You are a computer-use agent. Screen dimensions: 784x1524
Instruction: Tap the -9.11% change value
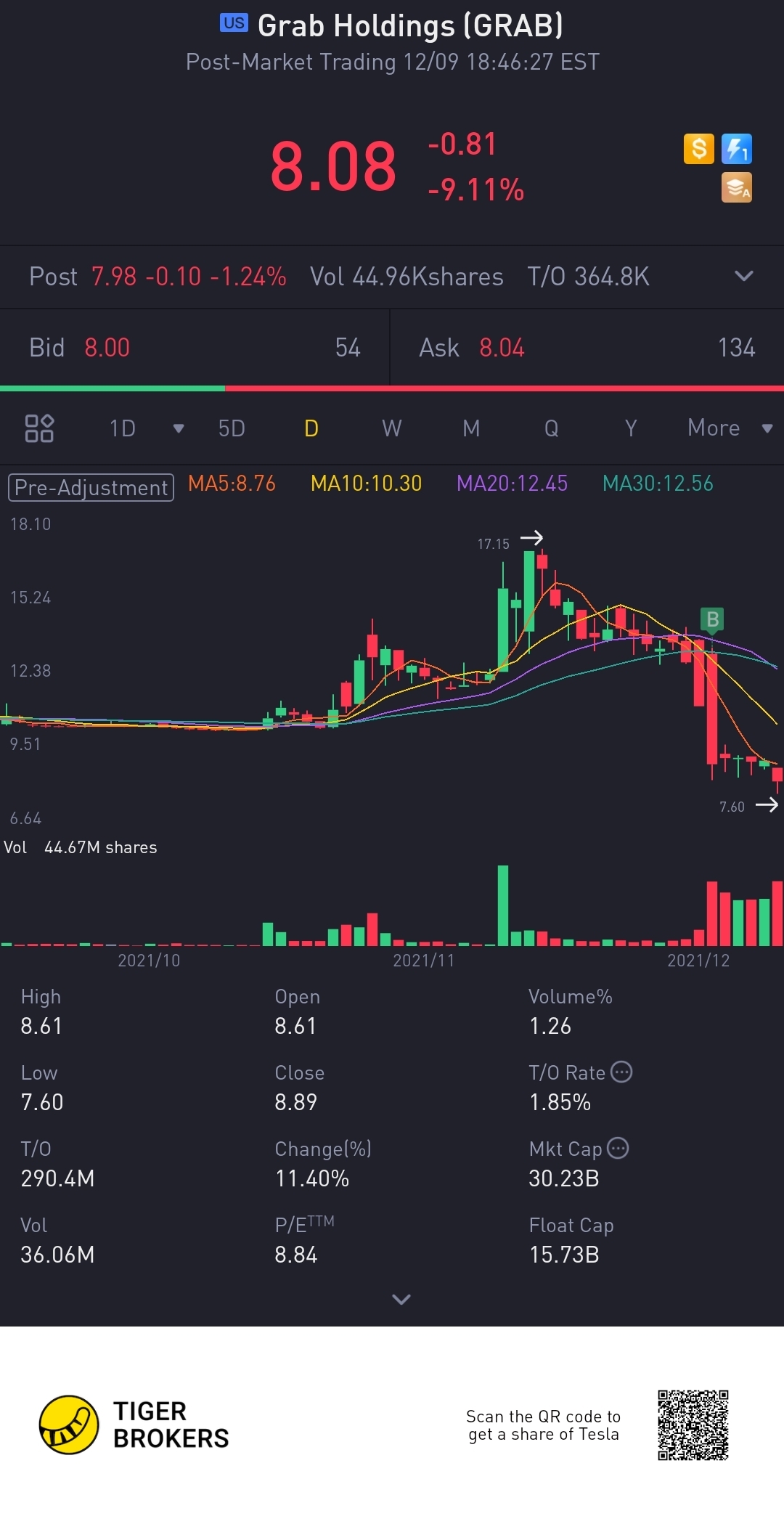click(x=476, y=190)
